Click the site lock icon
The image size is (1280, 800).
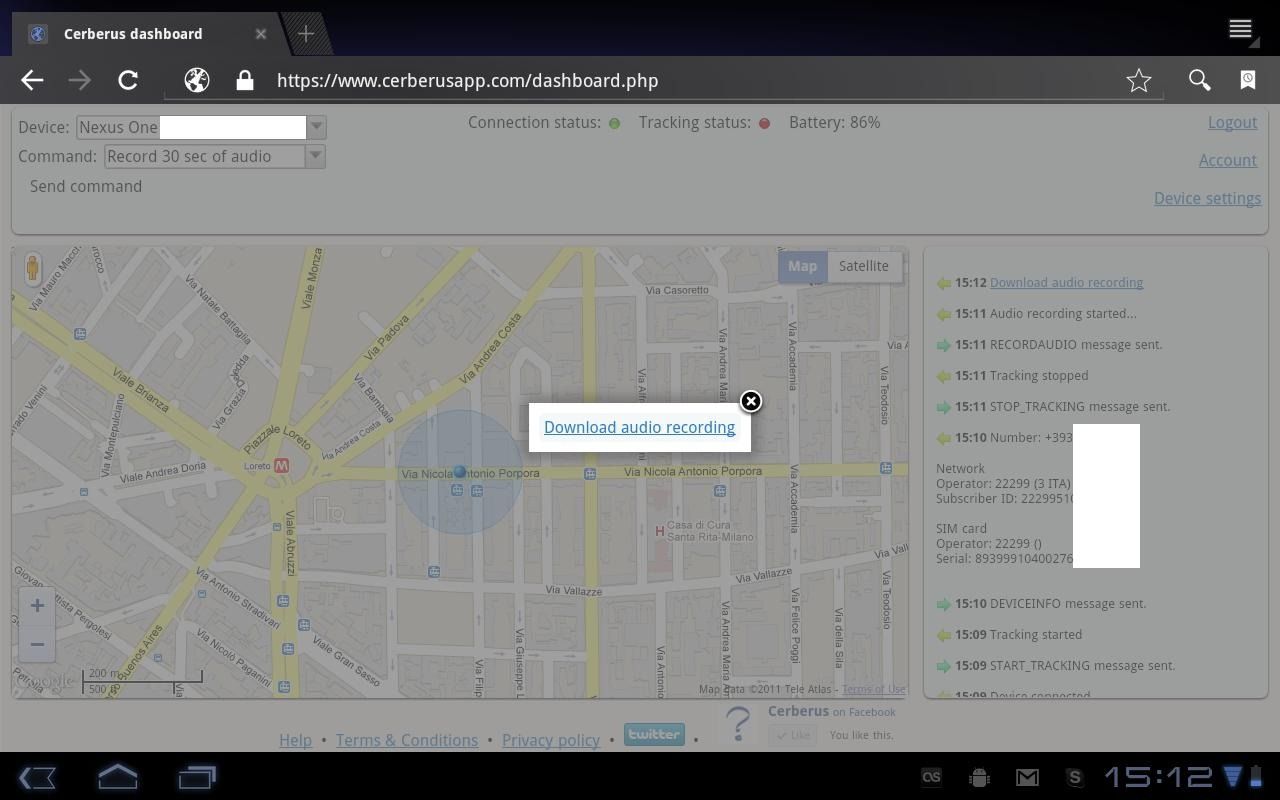point(245,81)
